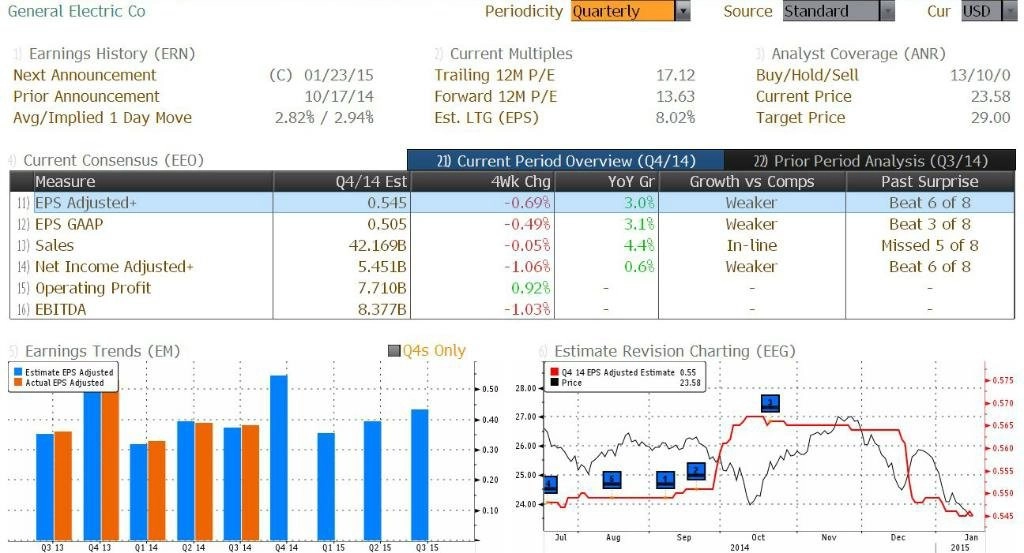Click the Beat 3 of 8 surprise cell
This screenshot has width=1024, height=553.
(x=930, y=224)
